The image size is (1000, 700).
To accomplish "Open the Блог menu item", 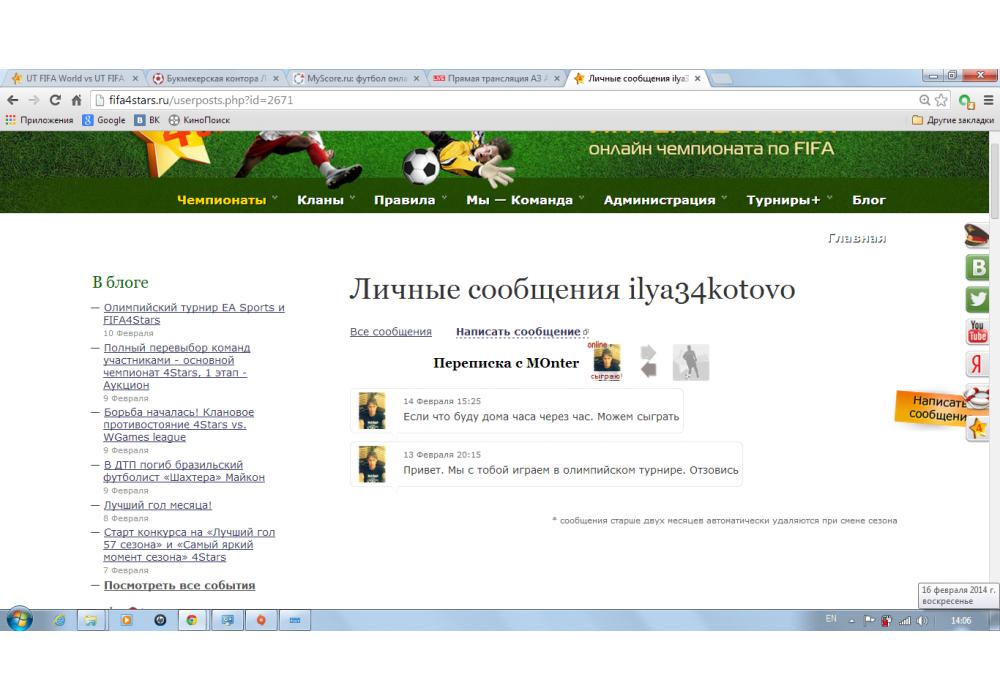I will click(868, 200).
